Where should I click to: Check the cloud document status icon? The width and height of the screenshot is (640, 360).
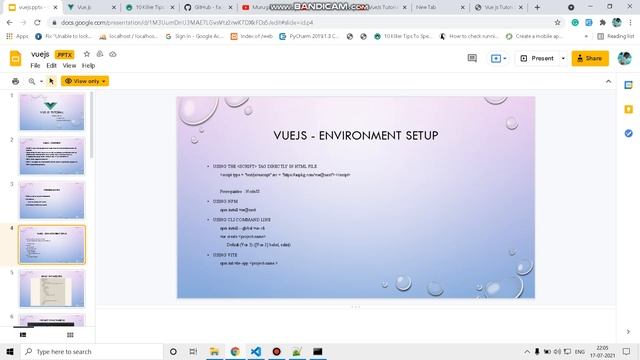113,54
